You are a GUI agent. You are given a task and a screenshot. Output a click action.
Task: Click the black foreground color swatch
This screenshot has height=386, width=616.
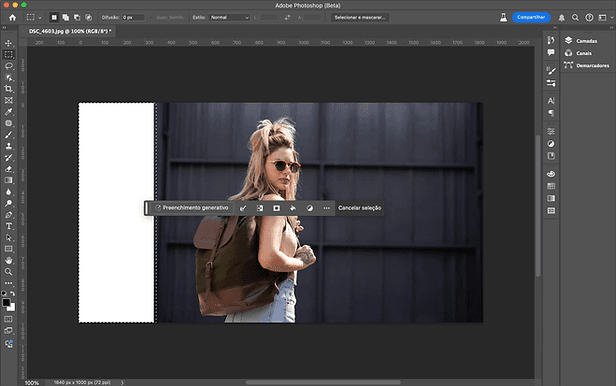[x=6, y=302]
